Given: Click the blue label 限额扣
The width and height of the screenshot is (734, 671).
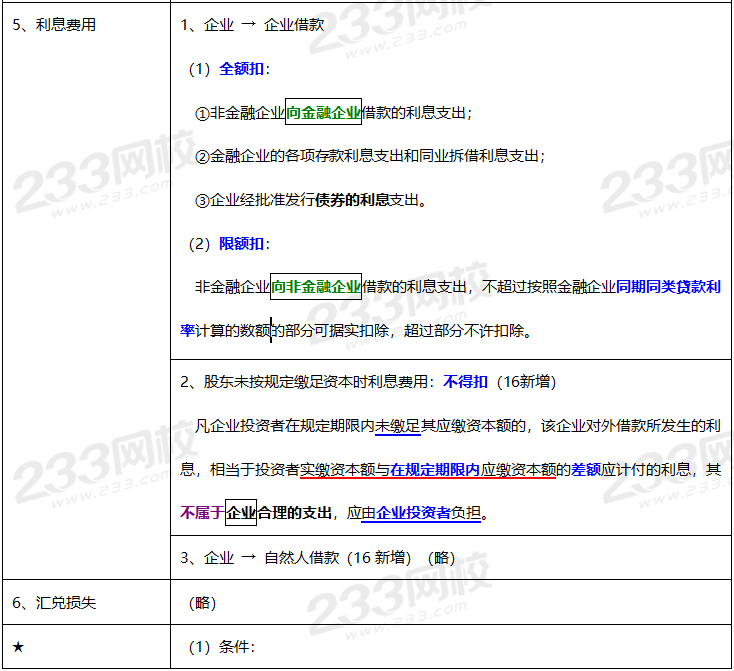Looking at the screenshot, I should pos(242,244).
